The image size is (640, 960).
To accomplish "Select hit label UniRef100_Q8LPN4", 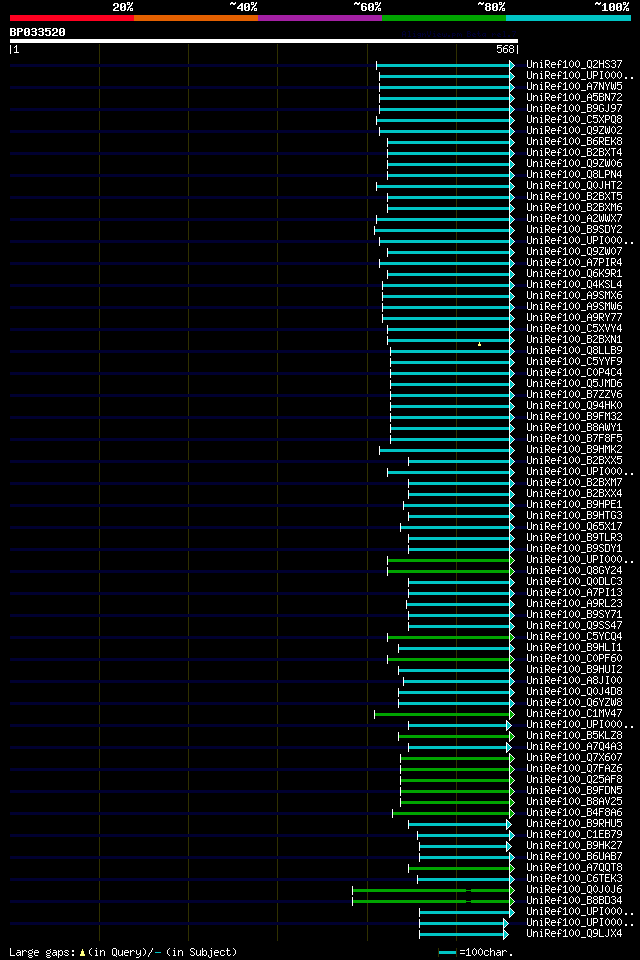I will click(574, 174).
